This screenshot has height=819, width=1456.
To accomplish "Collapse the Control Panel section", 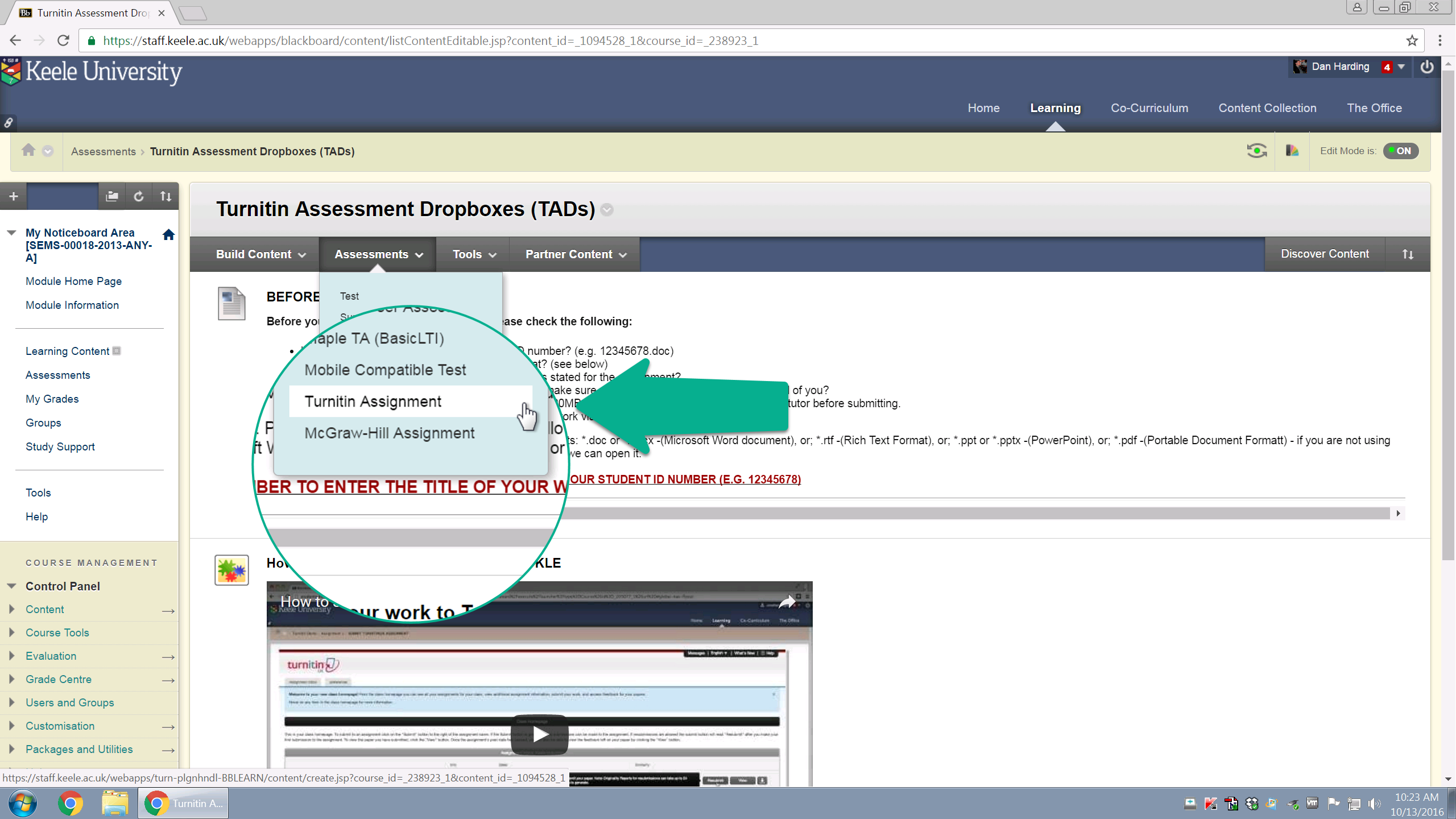I will 11,586.
